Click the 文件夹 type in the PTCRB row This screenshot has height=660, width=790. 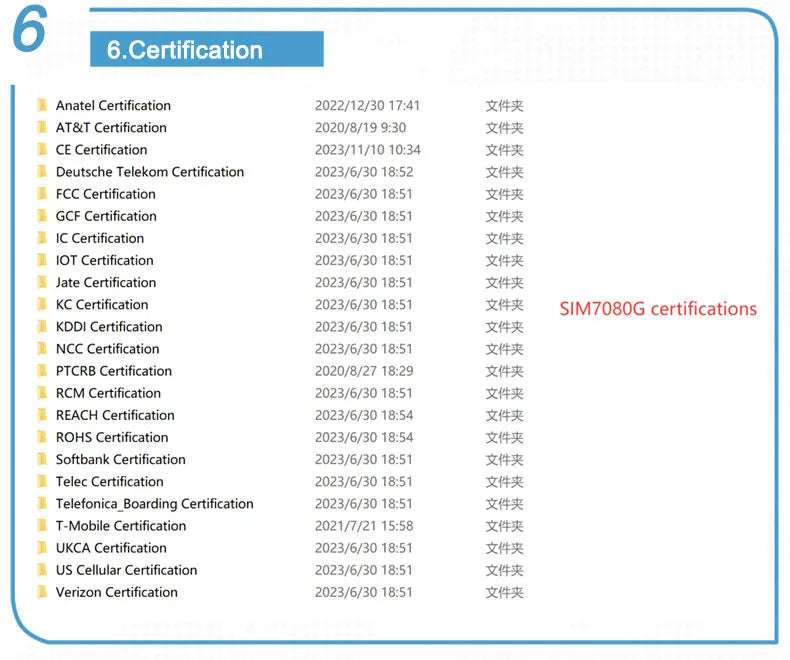click(504, 371)
